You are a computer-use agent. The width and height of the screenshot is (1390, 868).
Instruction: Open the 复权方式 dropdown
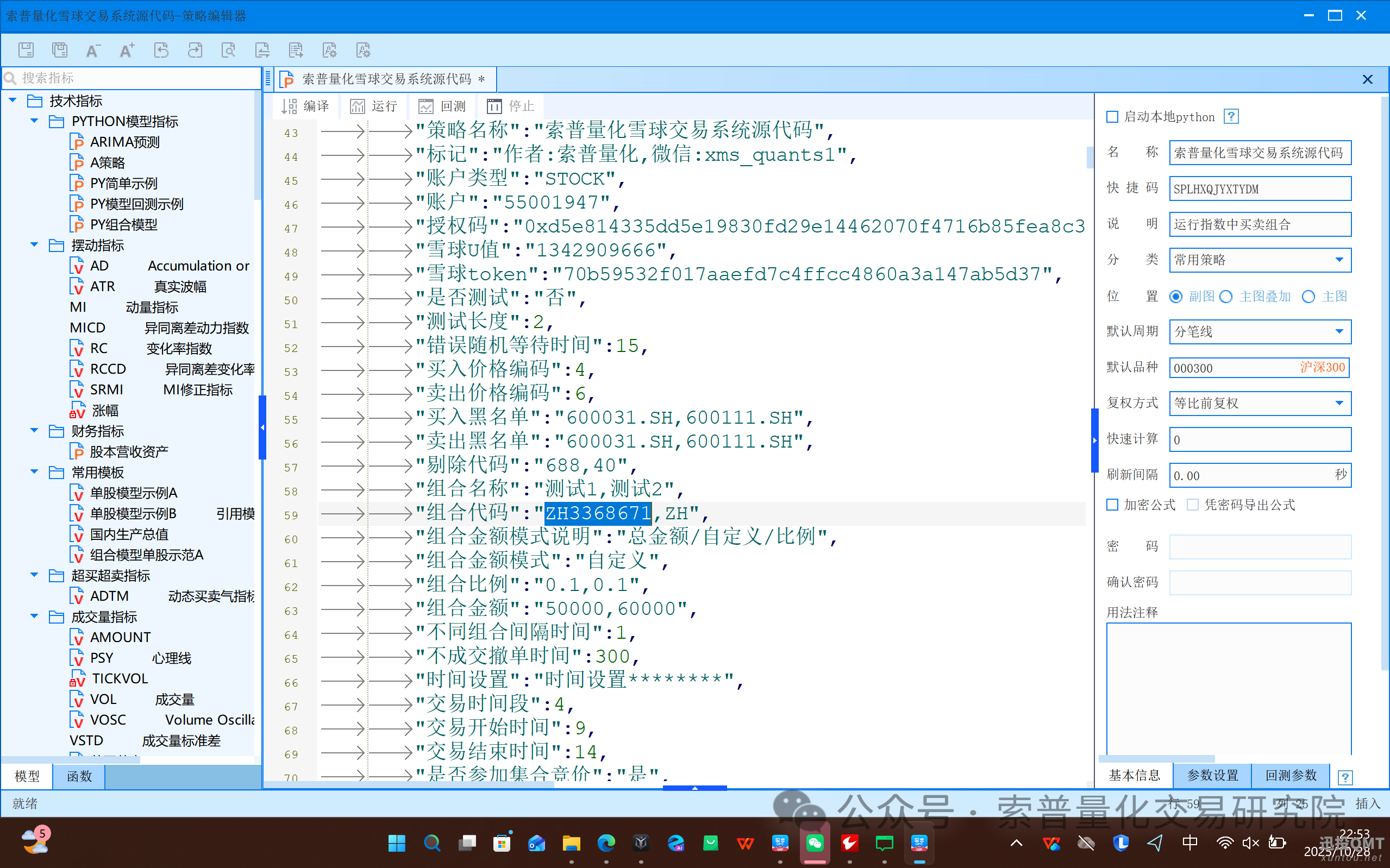1339,404
